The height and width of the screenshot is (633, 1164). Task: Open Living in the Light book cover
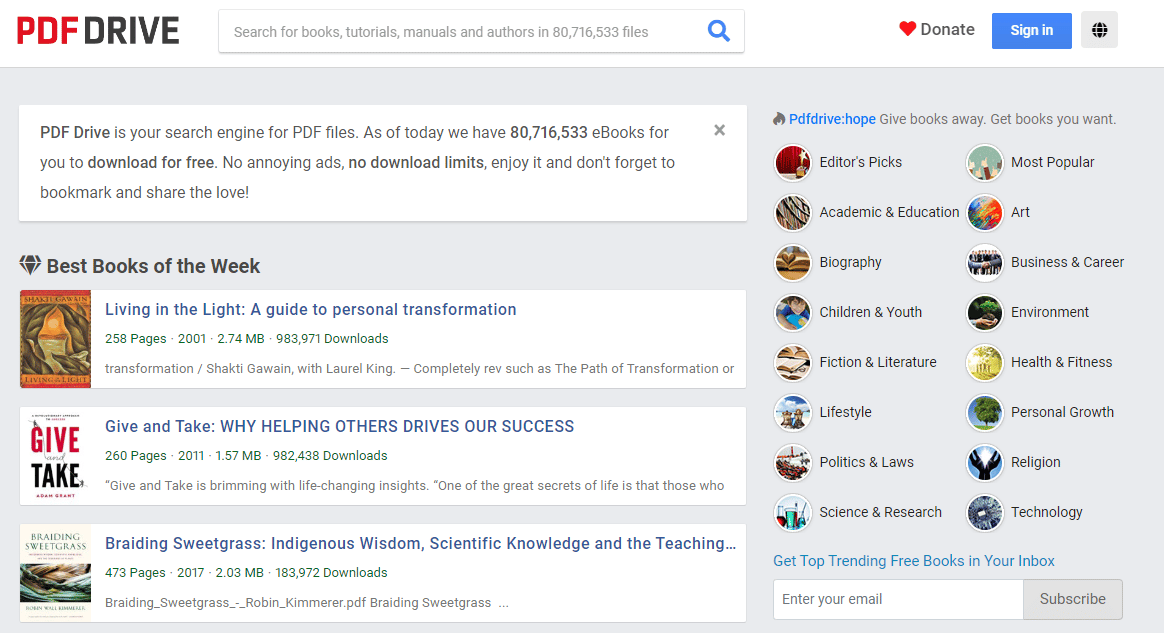point(55,339)
